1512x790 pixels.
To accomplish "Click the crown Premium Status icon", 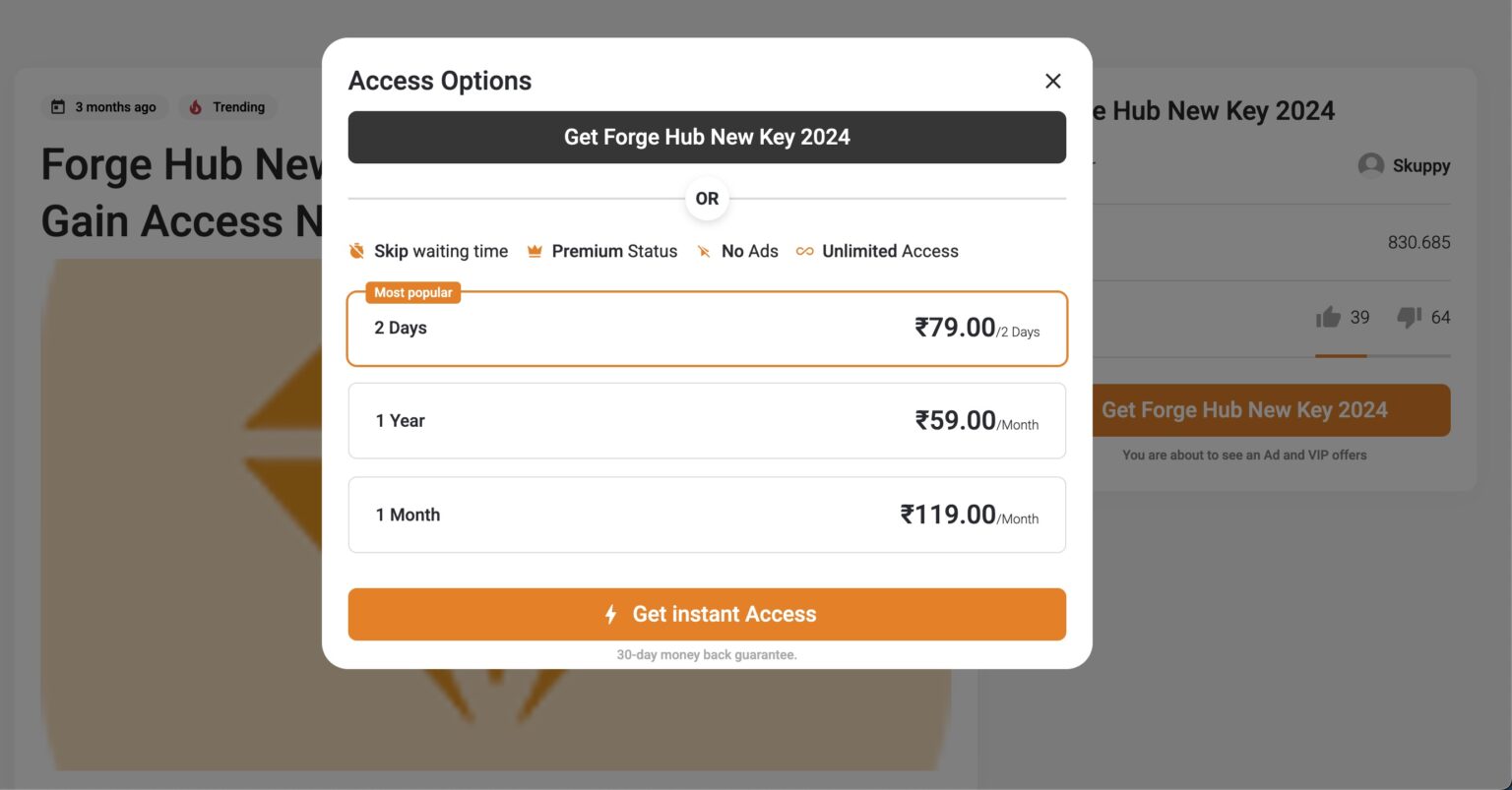I will pyautogui.click(x=535, y=251).
